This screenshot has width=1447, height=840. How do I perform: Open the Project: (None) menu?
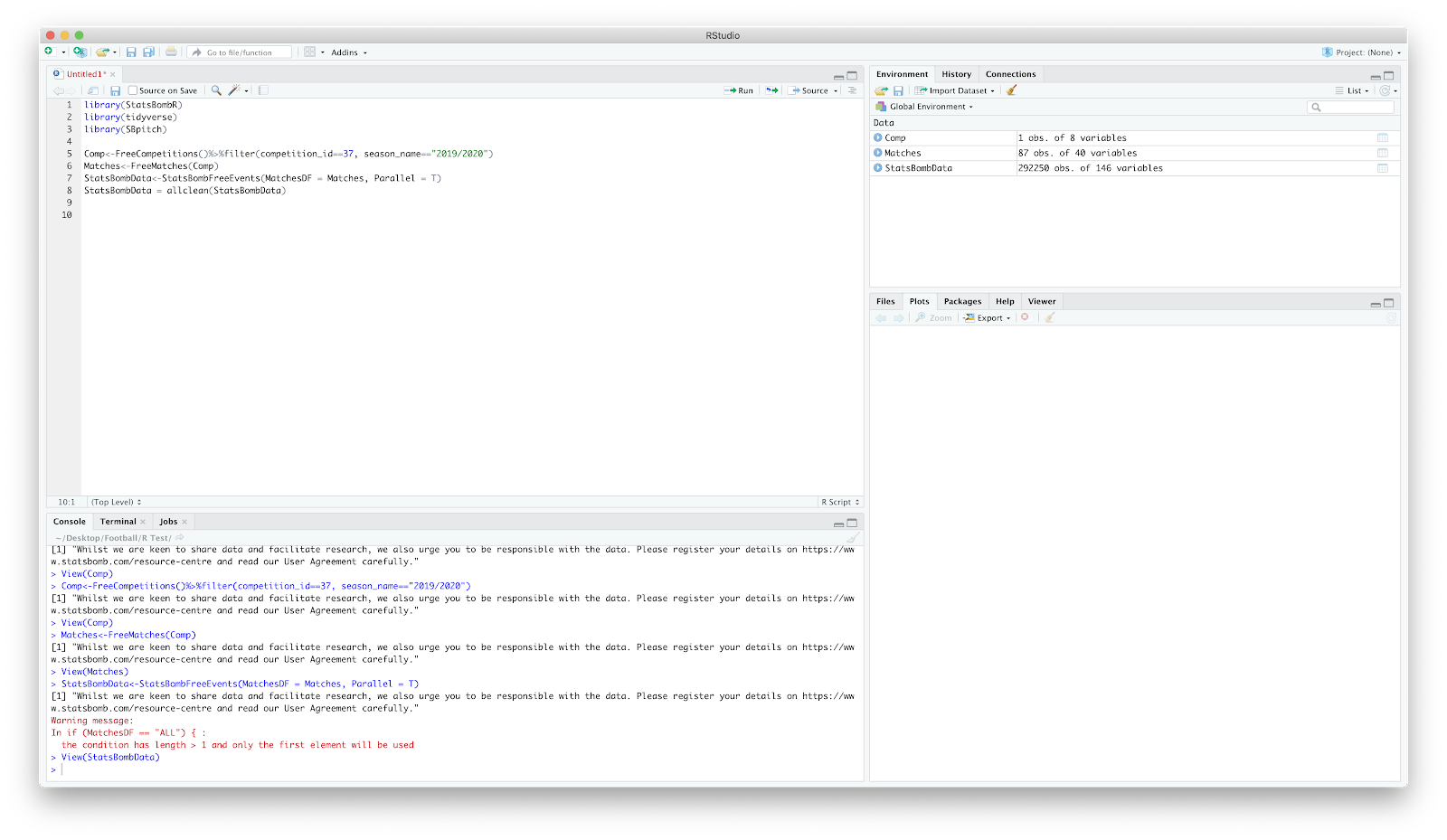point(1361,52)
